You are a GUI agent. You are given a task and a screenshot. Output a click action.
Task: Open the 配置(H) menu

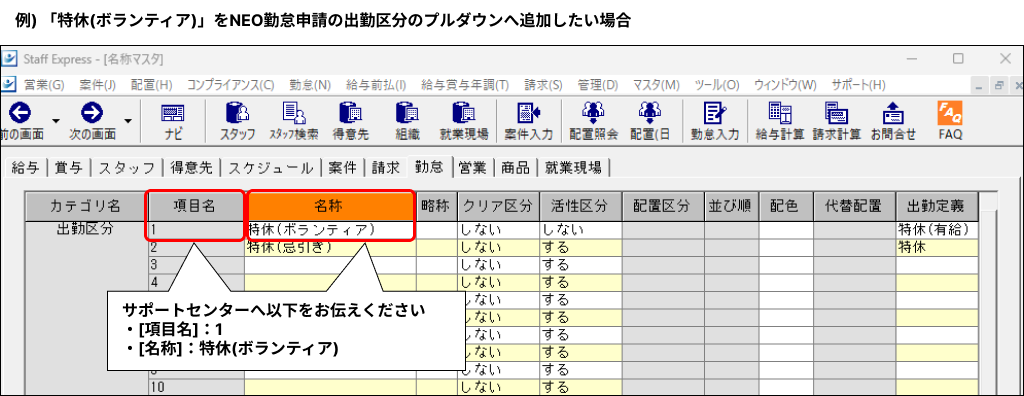point(151,85)
